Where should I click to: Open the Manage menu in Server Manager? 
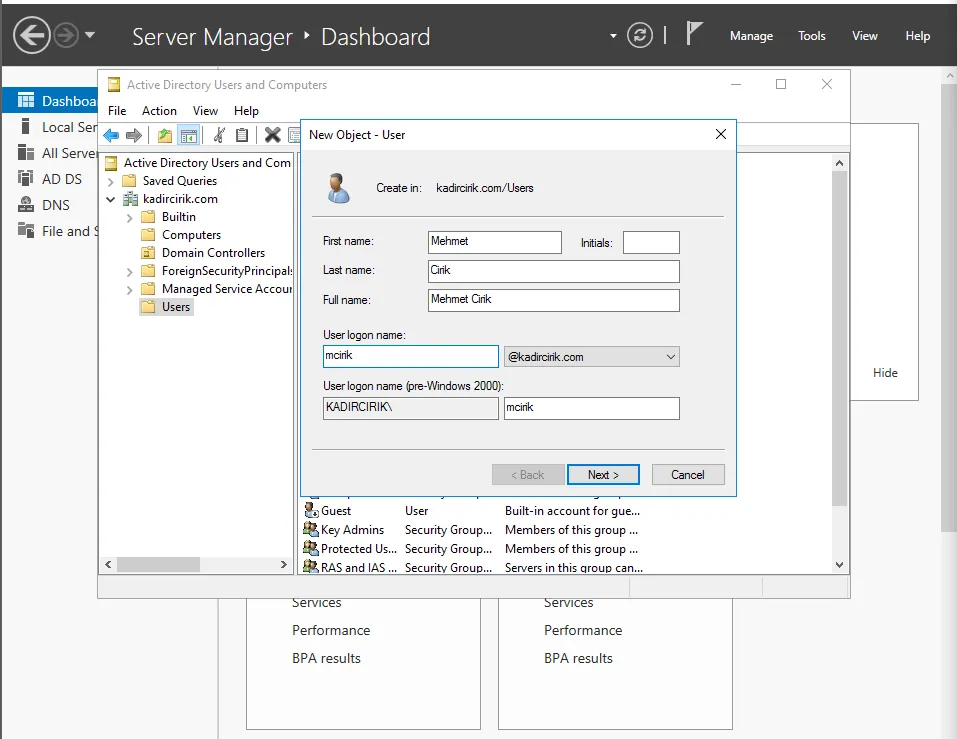point(751,36)
